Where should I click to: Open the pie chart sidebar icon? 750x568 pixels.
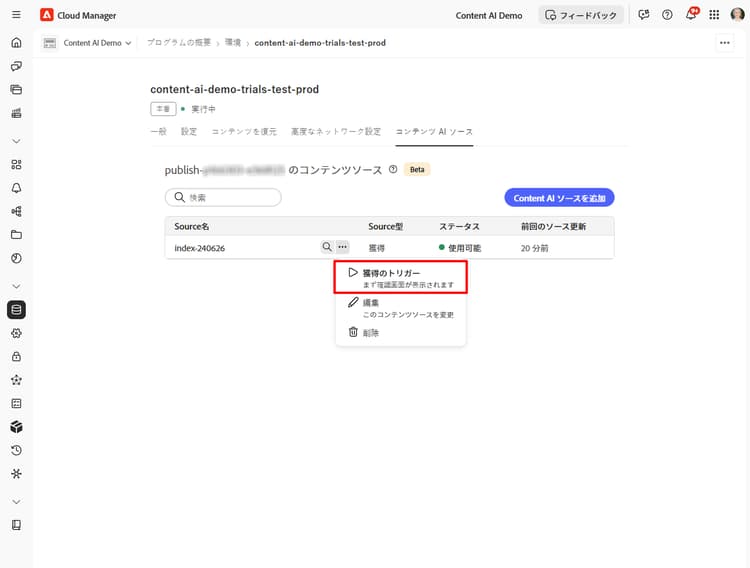point(16,258)
